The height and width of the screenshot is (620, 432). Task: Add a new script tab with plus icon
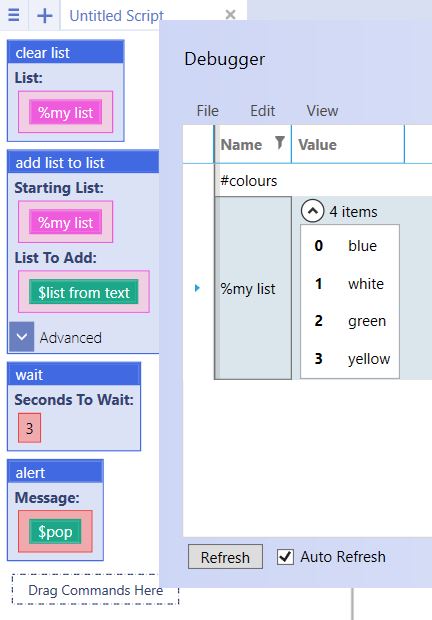click(x=44, y=15)
